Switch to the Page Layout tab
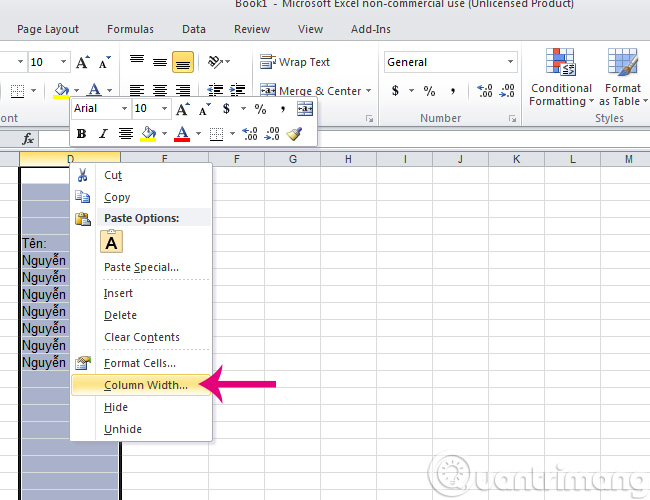Viewport: 650px width, 500px height. [x=48, y=29]
